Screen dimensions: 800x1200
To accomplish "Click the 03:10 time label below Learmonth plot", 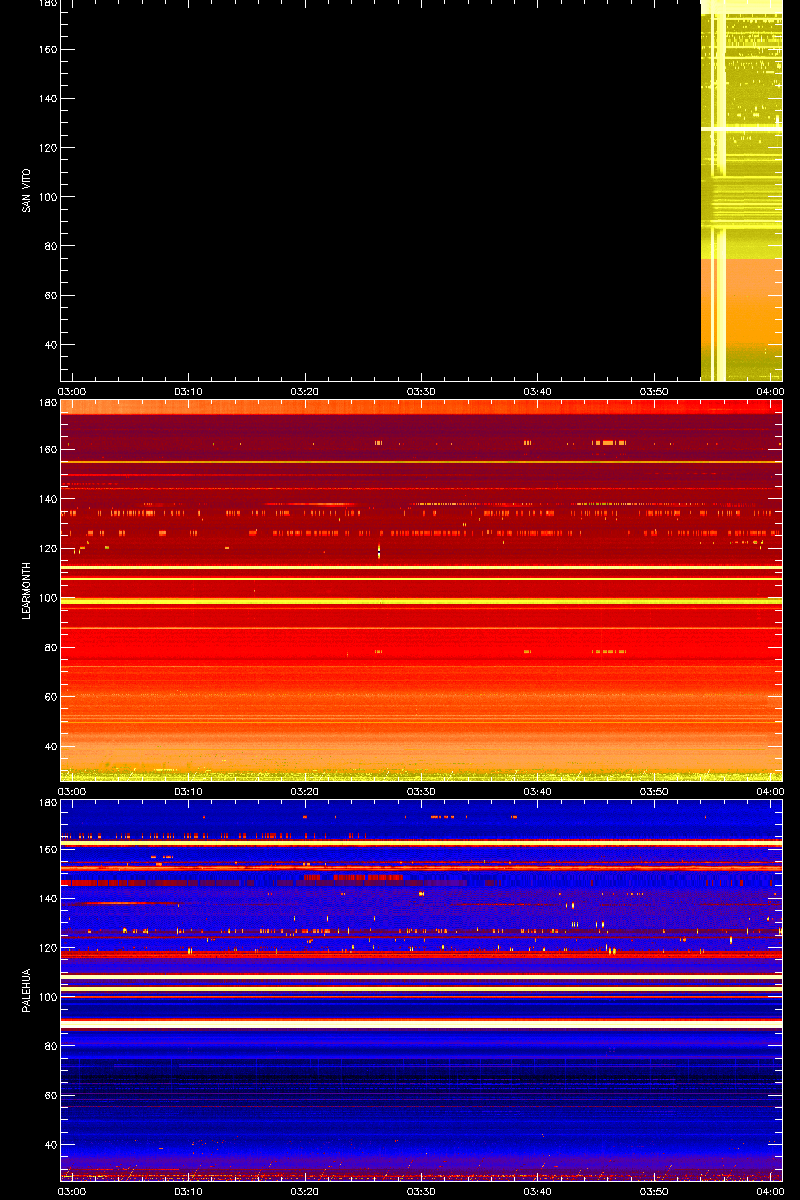I will 189,792.
